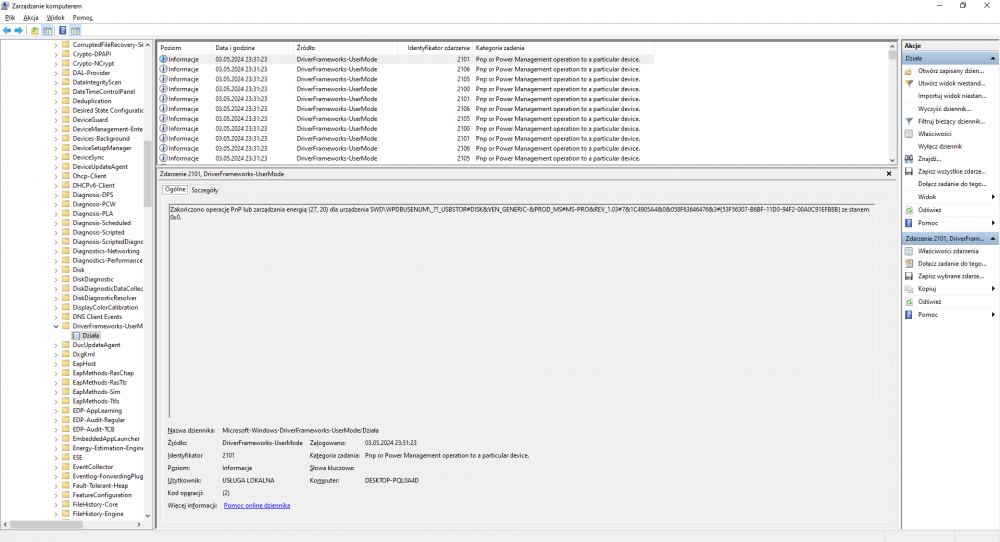The image size is (1000, 542).
Task: Open the Akcja menu
Action: (31, 18)
